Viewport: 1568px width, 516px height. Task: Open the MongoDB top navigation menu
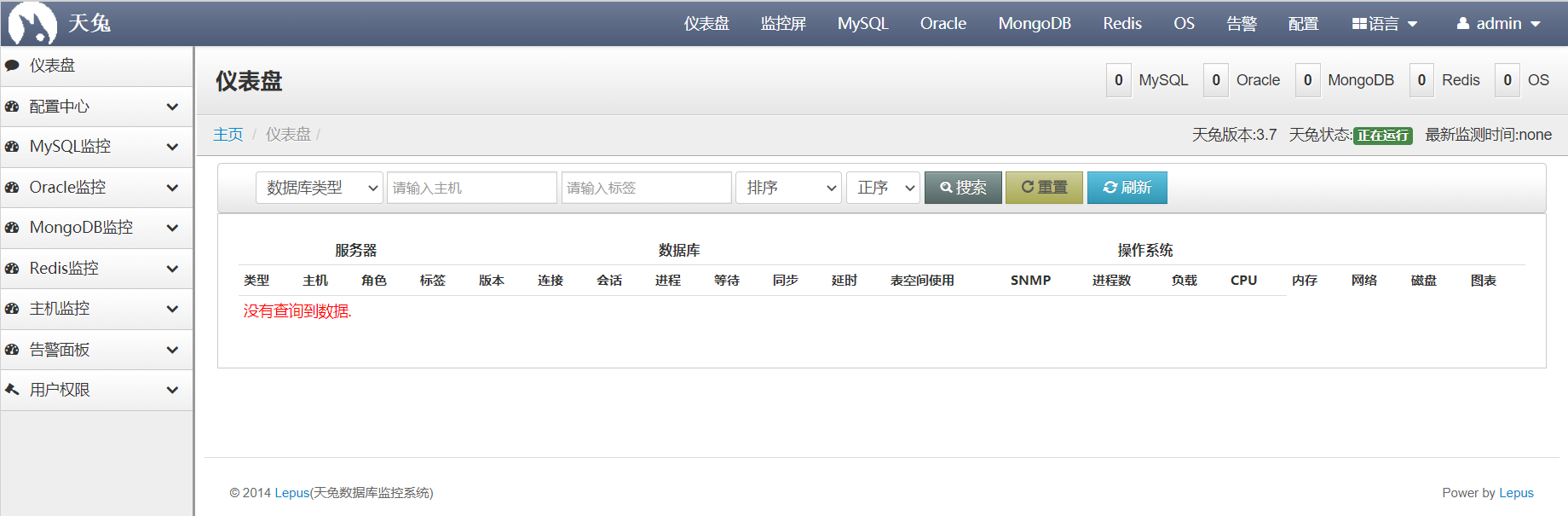click(x=1035, y=24)
